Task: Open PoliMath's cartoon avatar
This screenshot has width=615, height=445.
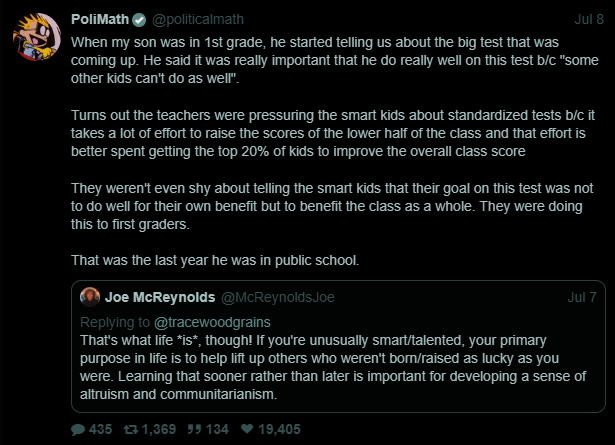Action: [36, 36]
